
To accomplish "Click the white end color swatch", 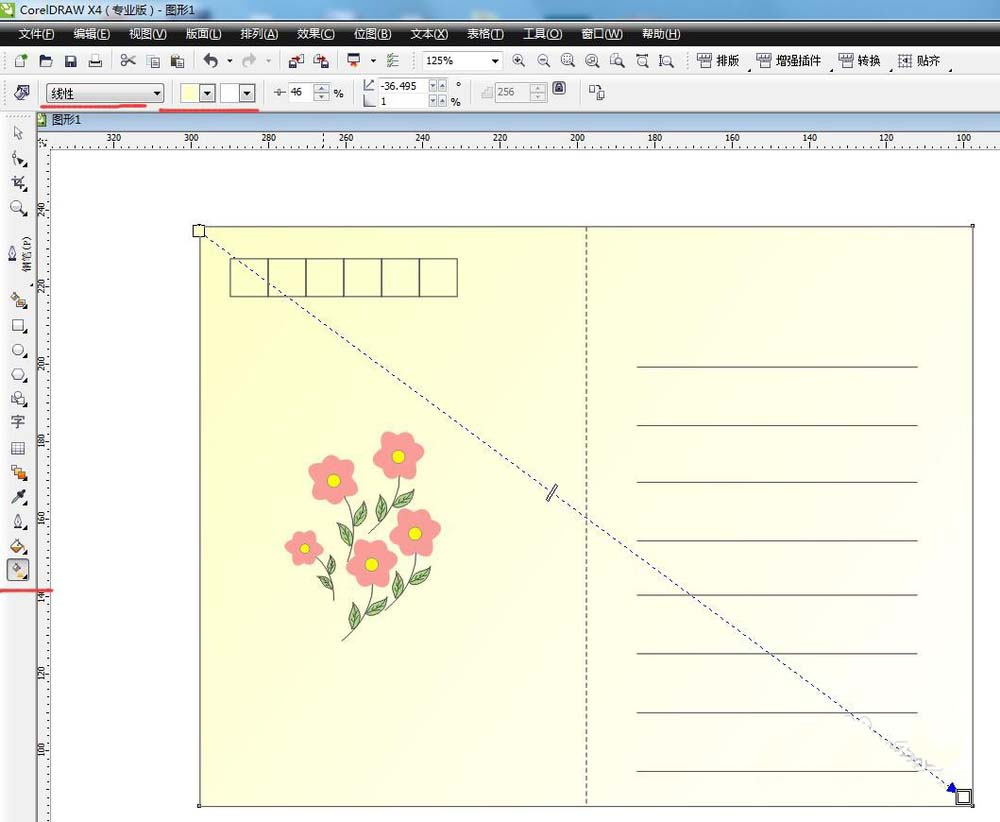I will (230, 93).
